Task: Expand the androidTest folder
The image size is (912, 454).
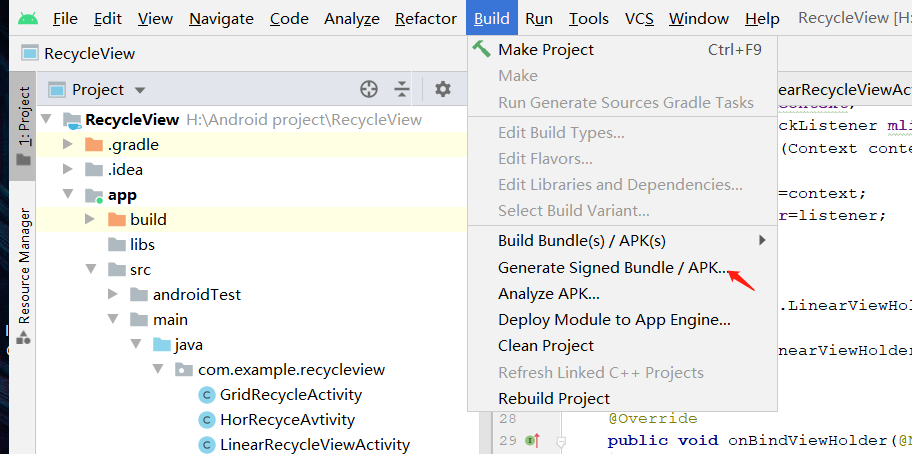Action: (113, 295)
